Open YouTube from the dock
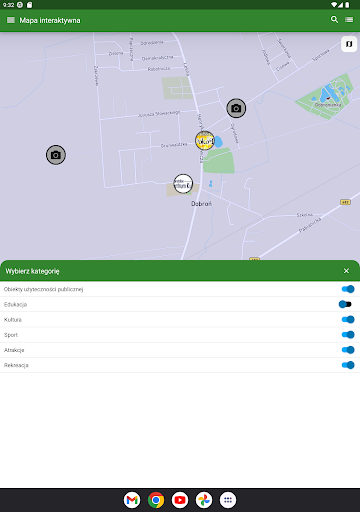Screen dimensions: 360x512 (x=180, y=500)
